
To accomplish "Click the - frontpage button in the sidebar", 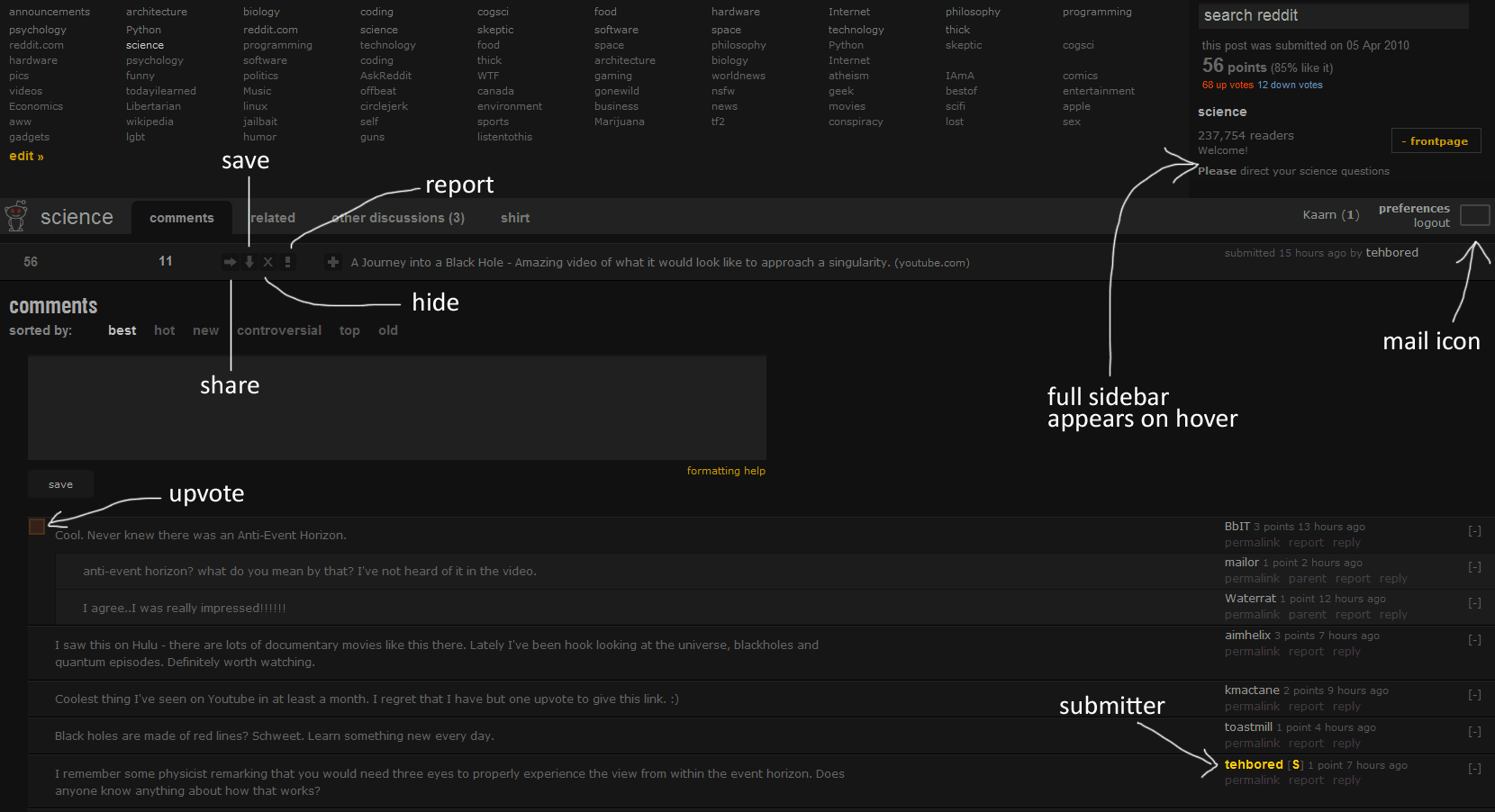I will pos(1436,140).
